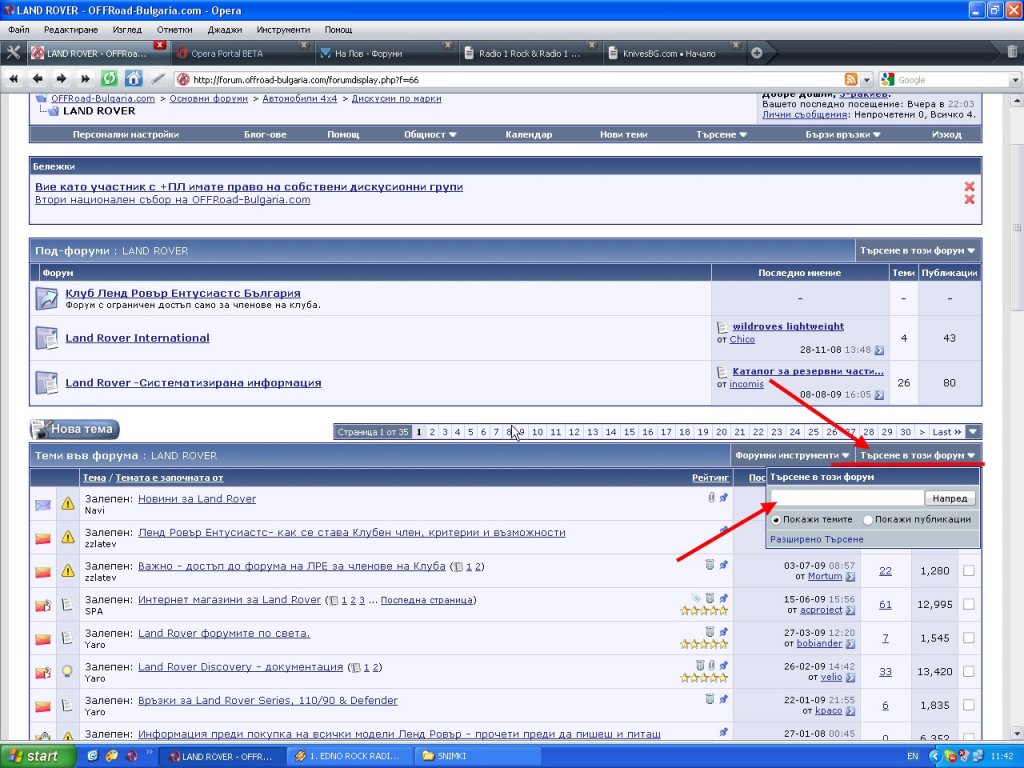Image resolution: width=1024 pixels, height=768 pixels.
Task: Click the green Reload page icon
Action: [x=110, y=79]
